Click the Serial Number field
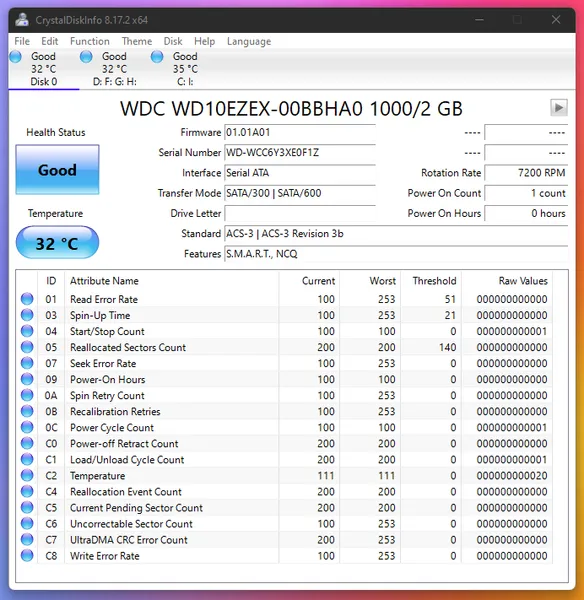The image size is (584, 600). coord(300,153)
